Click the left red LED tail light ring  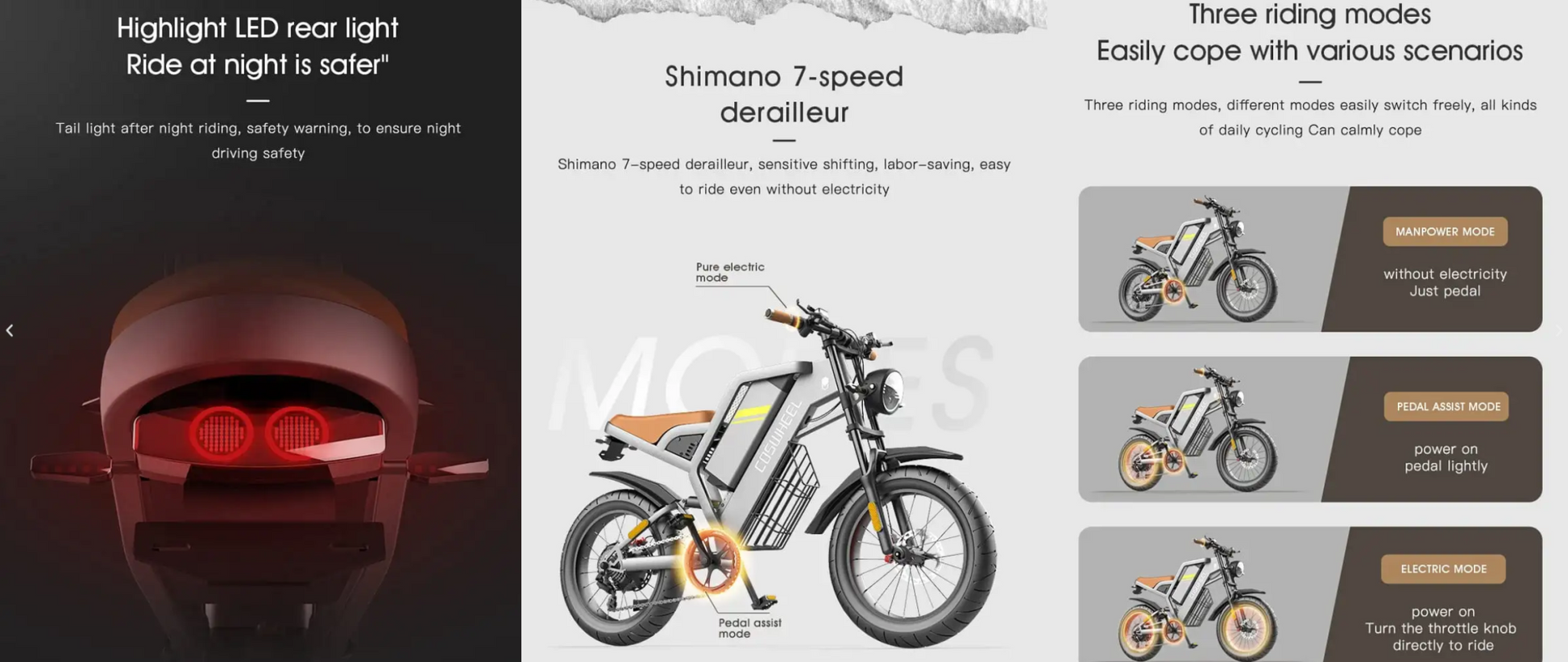(222, 433)
